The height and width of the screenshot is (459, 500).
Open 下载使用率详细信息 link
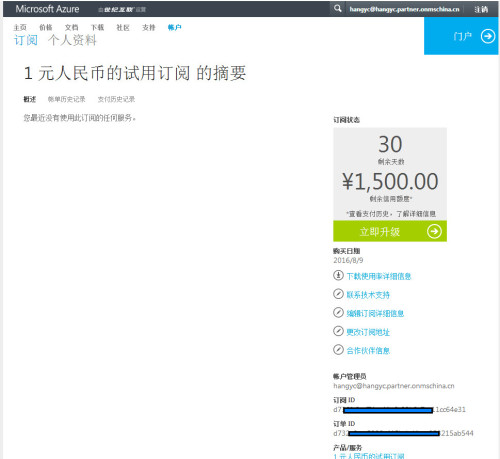click(379, 276)
